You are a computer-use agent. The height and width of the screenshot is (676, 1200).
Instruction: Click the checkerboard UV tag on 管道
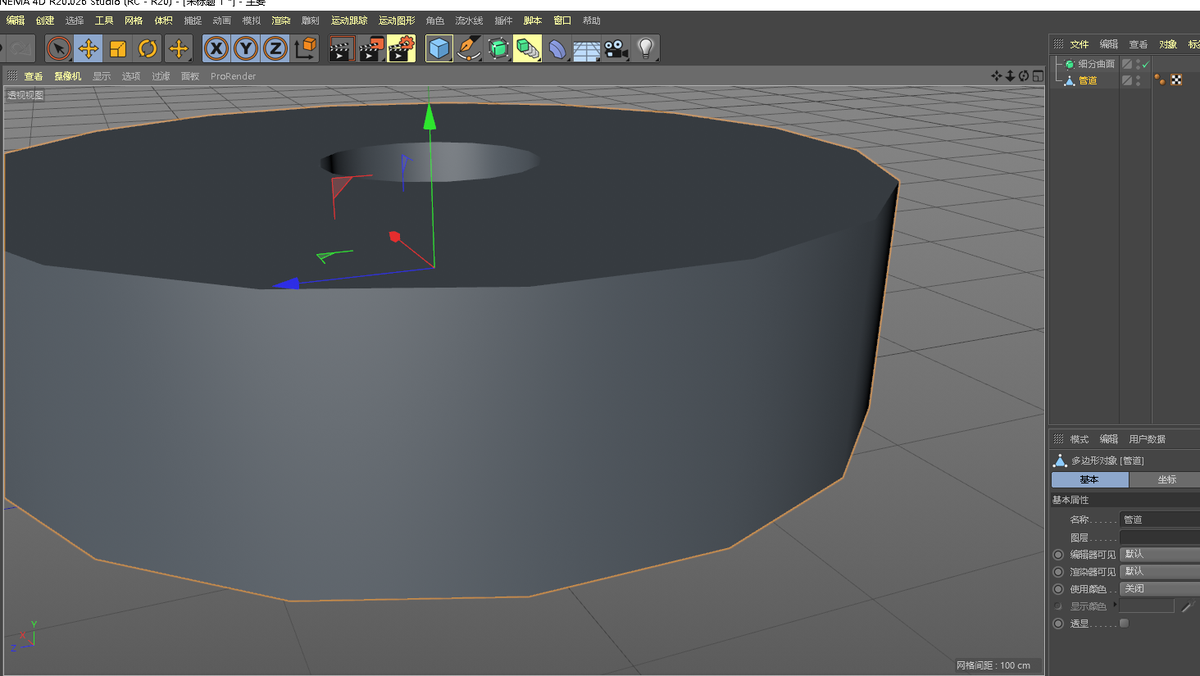(x=1176, y=80)
